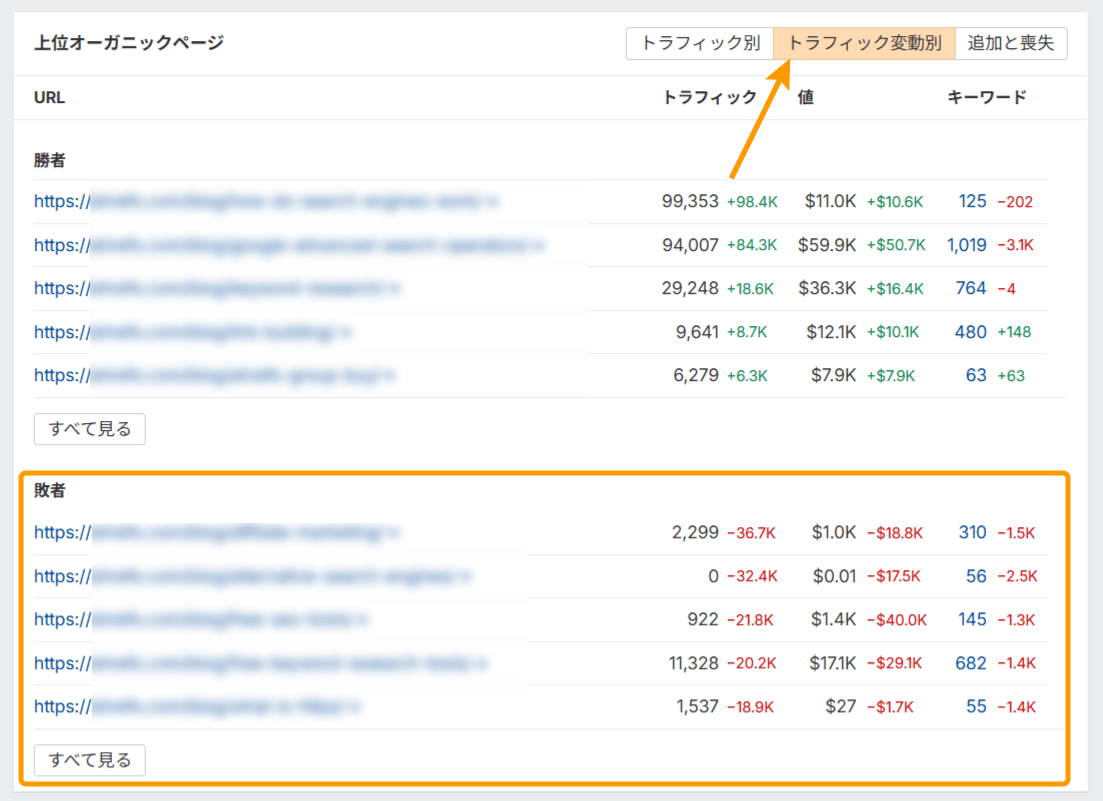Screen dimensions: 1103x801
Task: Click すべて見る under the 勝者 section
Action: pyautogui.click(x=89, y=429)
